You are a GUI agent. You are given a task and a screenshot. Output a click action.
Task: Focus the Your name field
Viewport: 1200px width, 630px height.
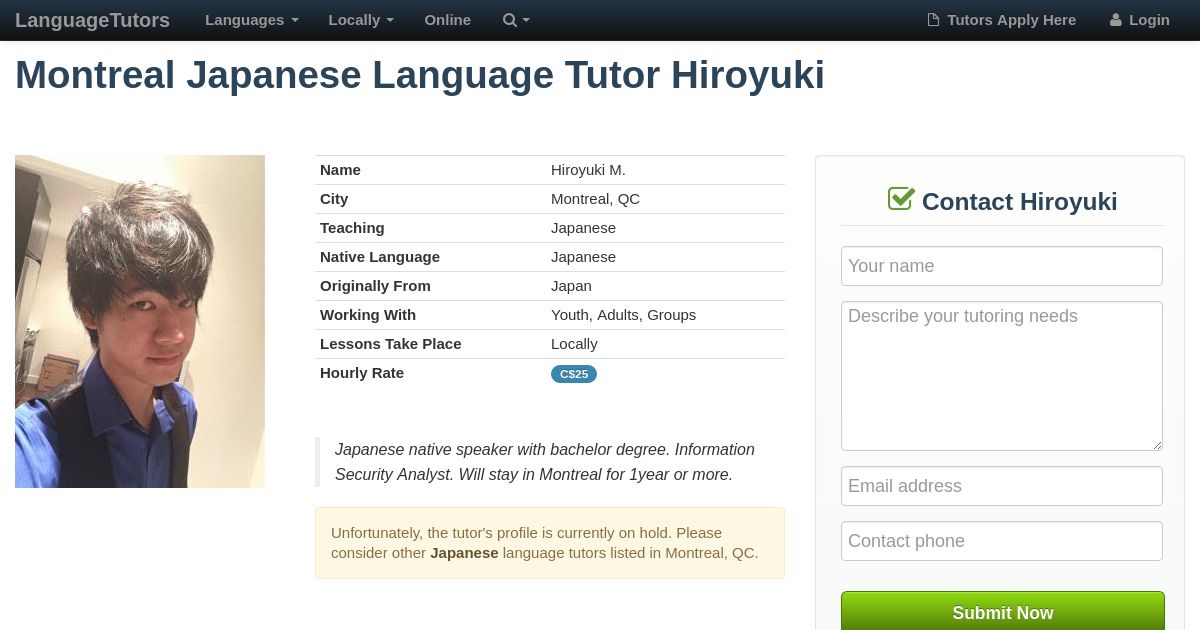1002,266
